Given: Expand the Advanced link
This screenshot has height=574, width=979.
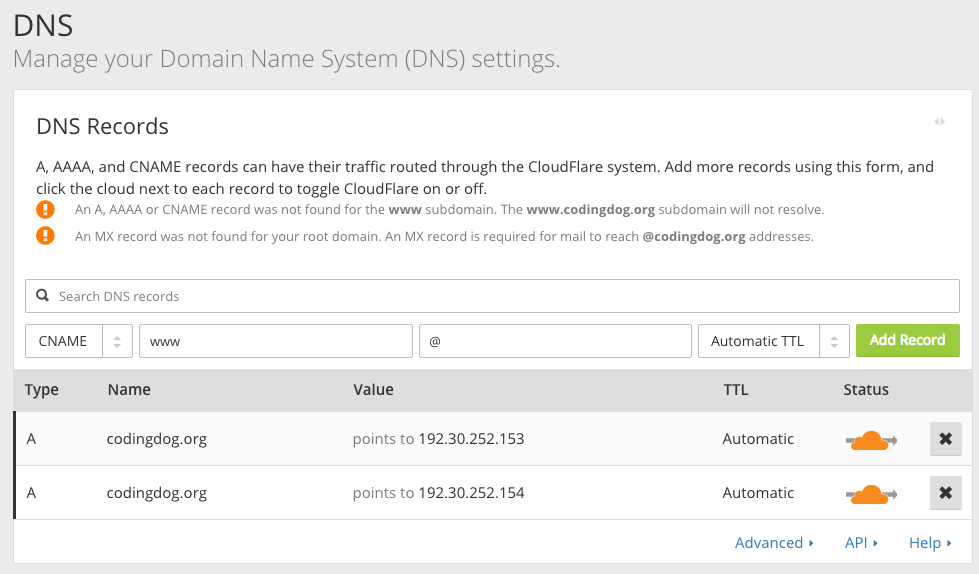Looking at the screenshot, I should pyautogui.click(x=774, y=543).
